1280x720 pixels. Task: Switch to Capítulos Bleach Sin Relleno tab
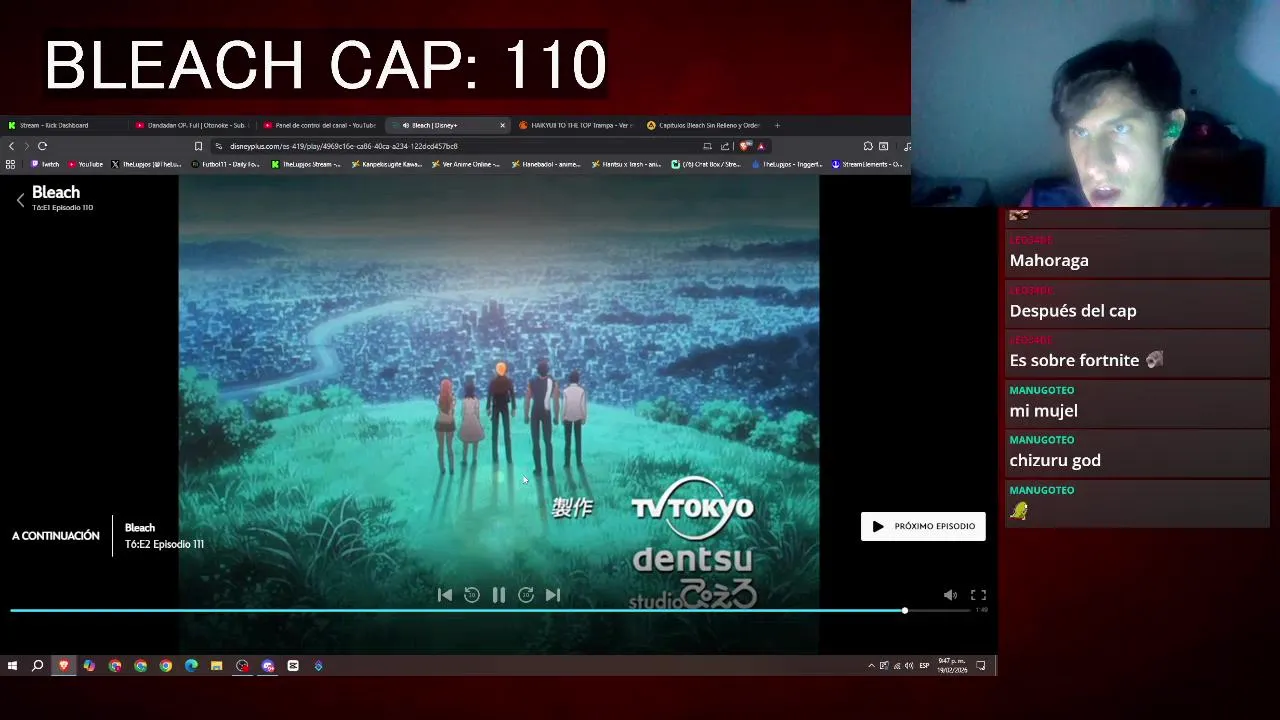(703, 125)
